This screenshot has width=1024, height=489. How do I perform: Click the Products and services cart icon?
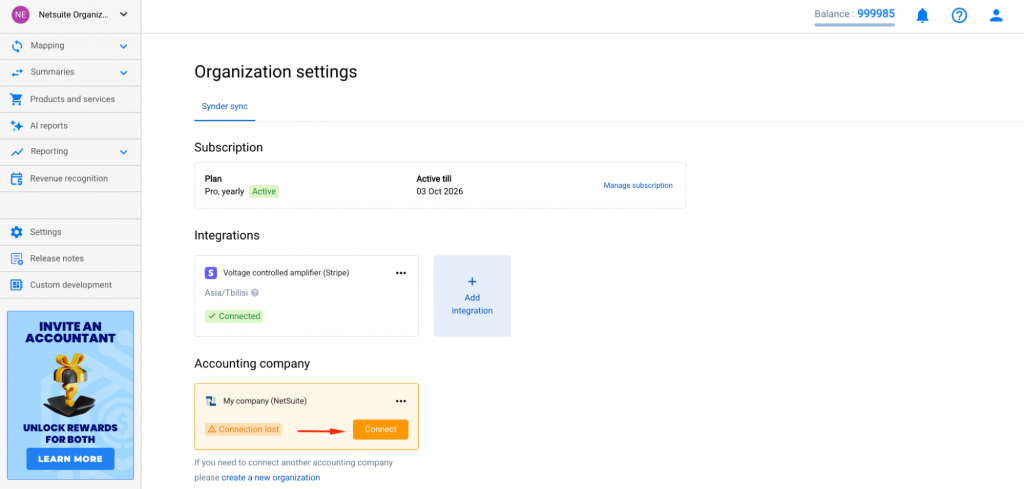pyautogui.click(x=16, y=99)
